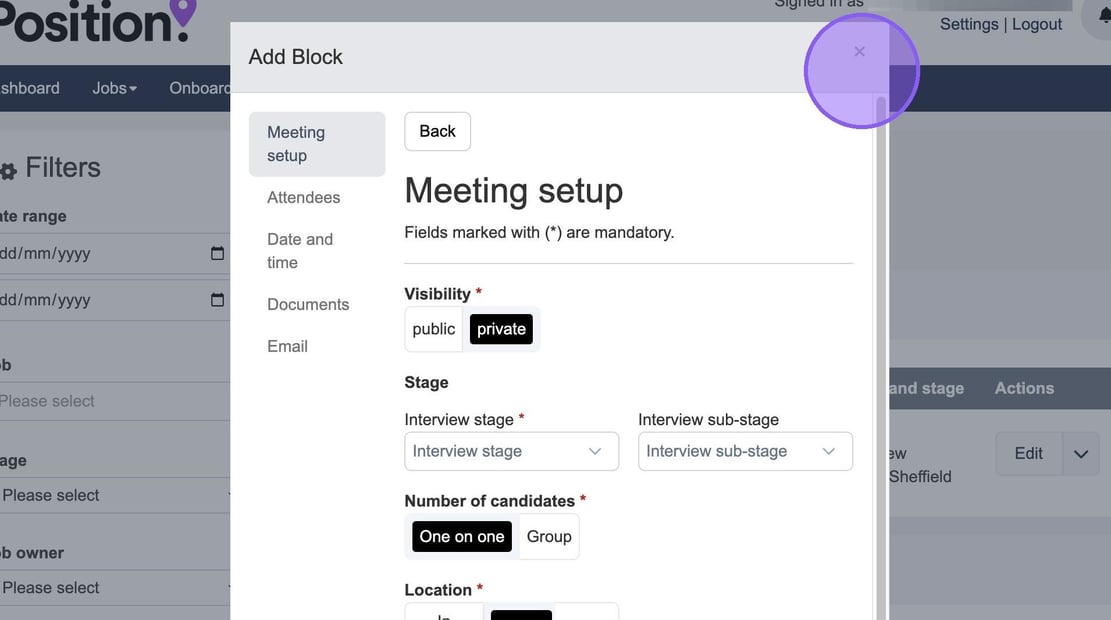
Task: Click the Filters gear icon
Action: click(8, 171)
